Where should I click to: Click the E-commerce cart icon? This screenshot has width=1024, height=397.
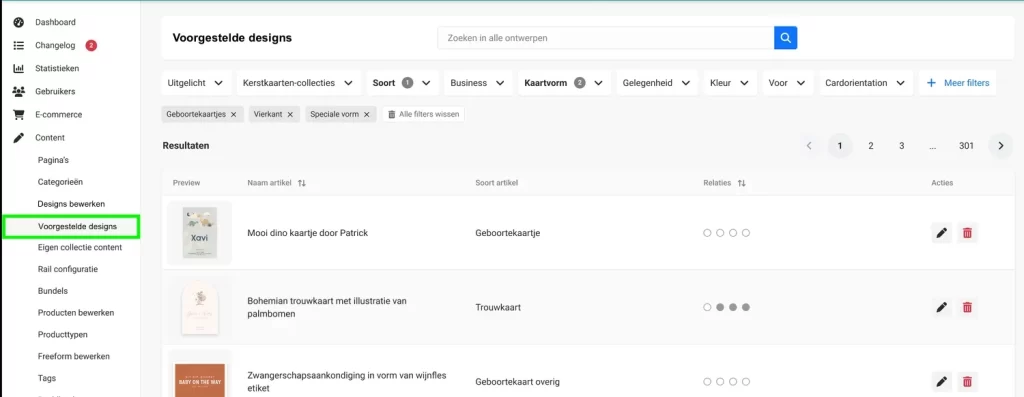[19, 114]
